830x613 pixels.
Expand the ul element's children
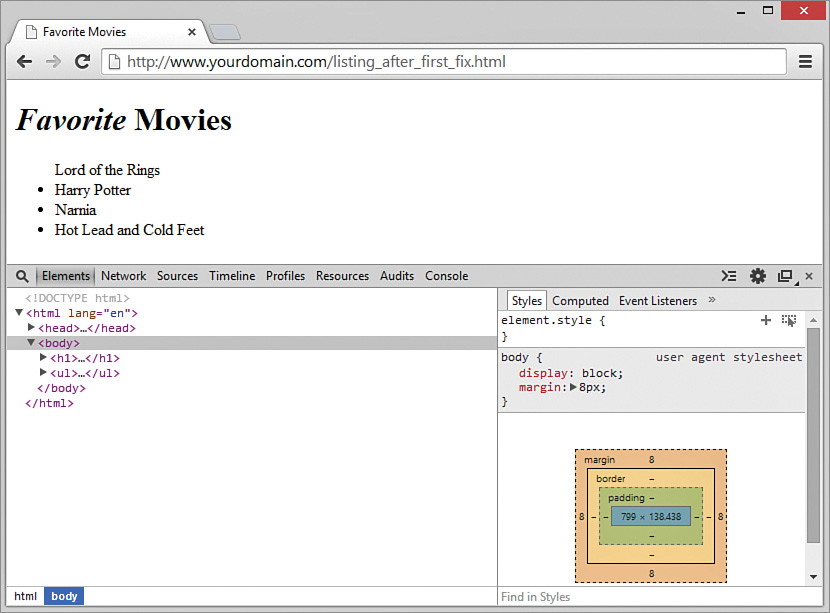[x=41, y=372]
